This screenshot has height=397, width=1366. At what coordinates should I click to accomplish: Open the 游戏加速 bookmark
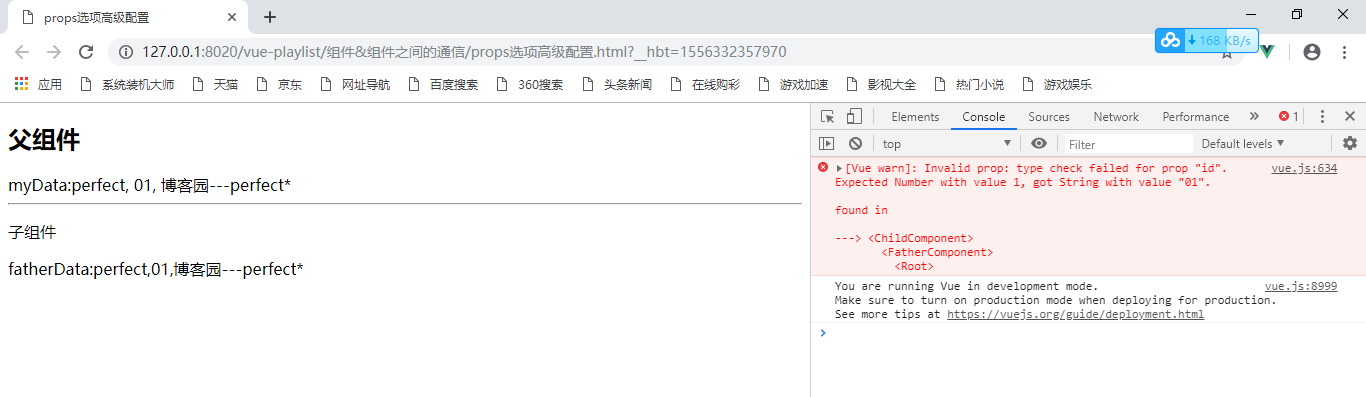[793, 85]
